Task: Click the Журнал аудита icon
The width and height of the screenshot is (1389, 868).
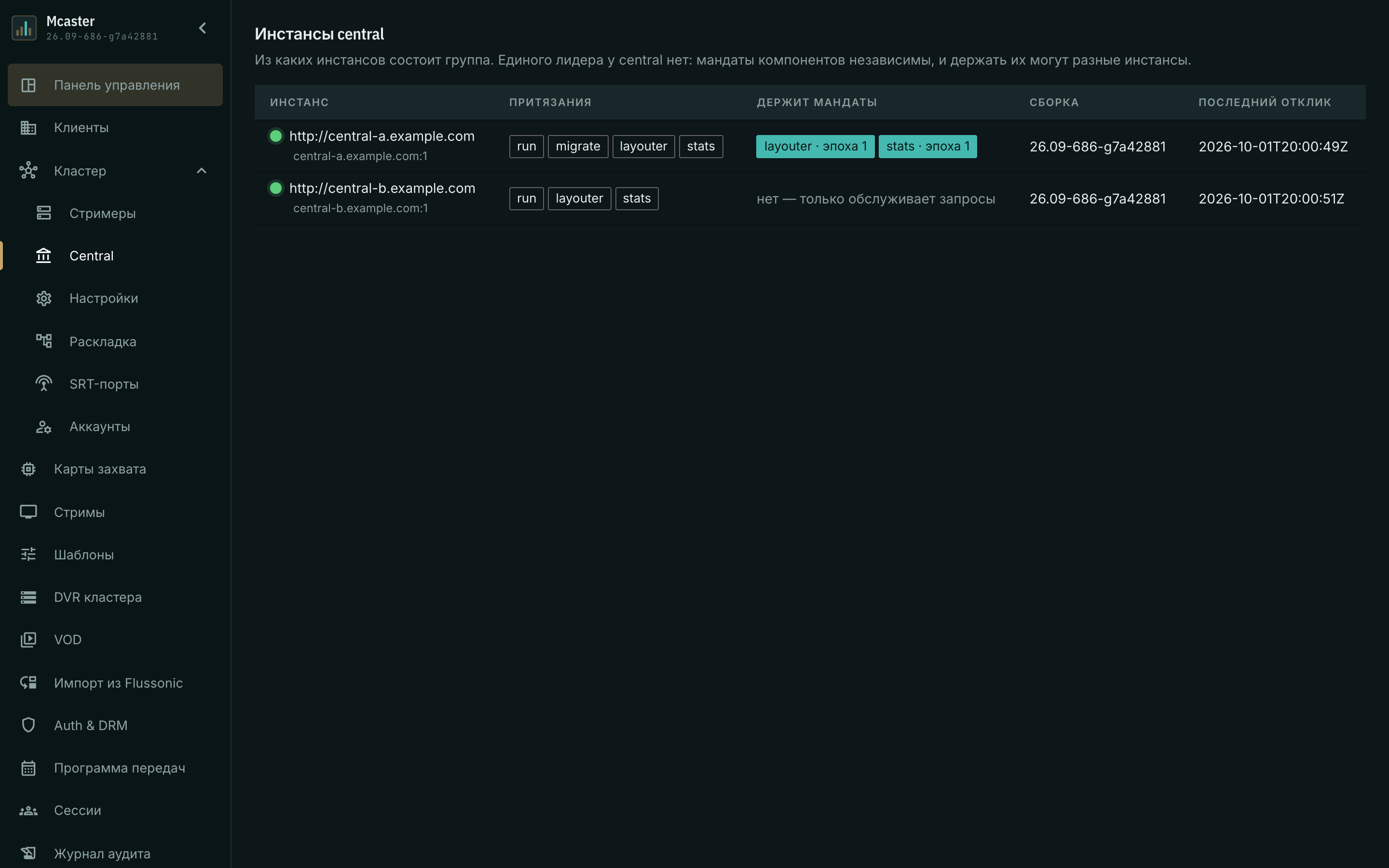Action: (x=28, y=853)
